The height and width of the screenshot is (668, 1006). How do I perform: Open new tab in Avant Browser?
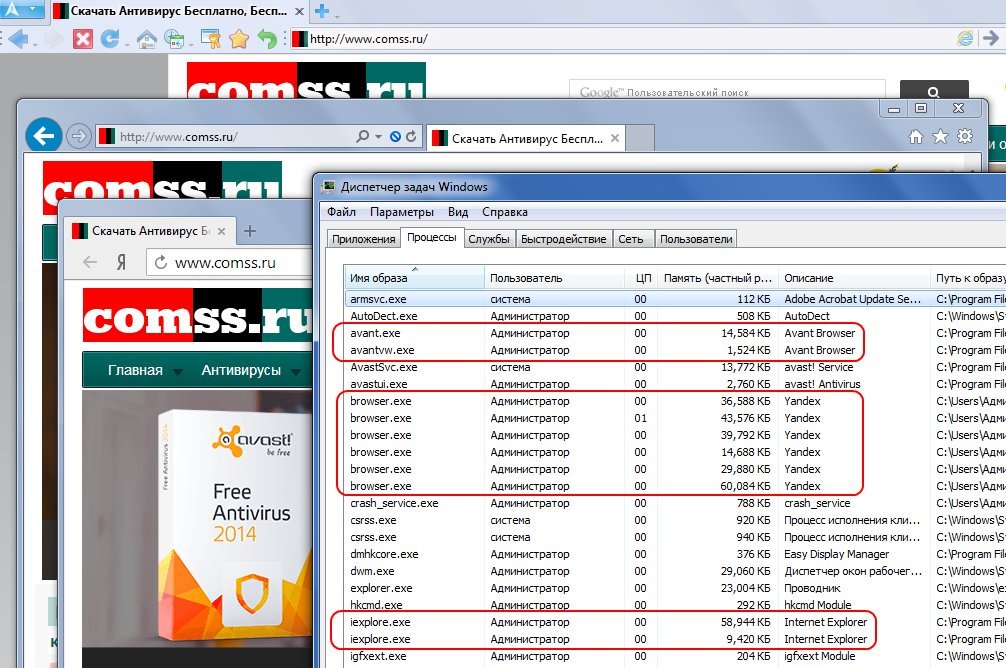[322, 12]
